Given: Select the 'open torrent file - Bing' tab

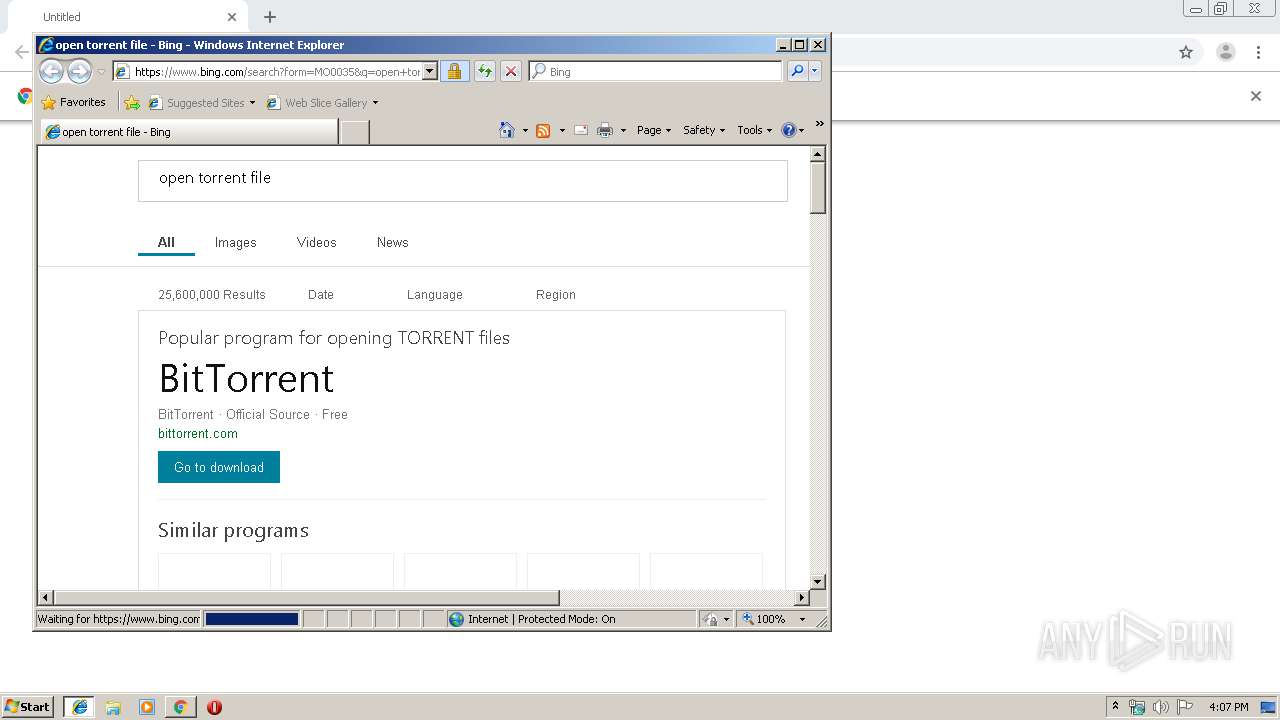Looking at the screenshot, I should pos(190,132).
